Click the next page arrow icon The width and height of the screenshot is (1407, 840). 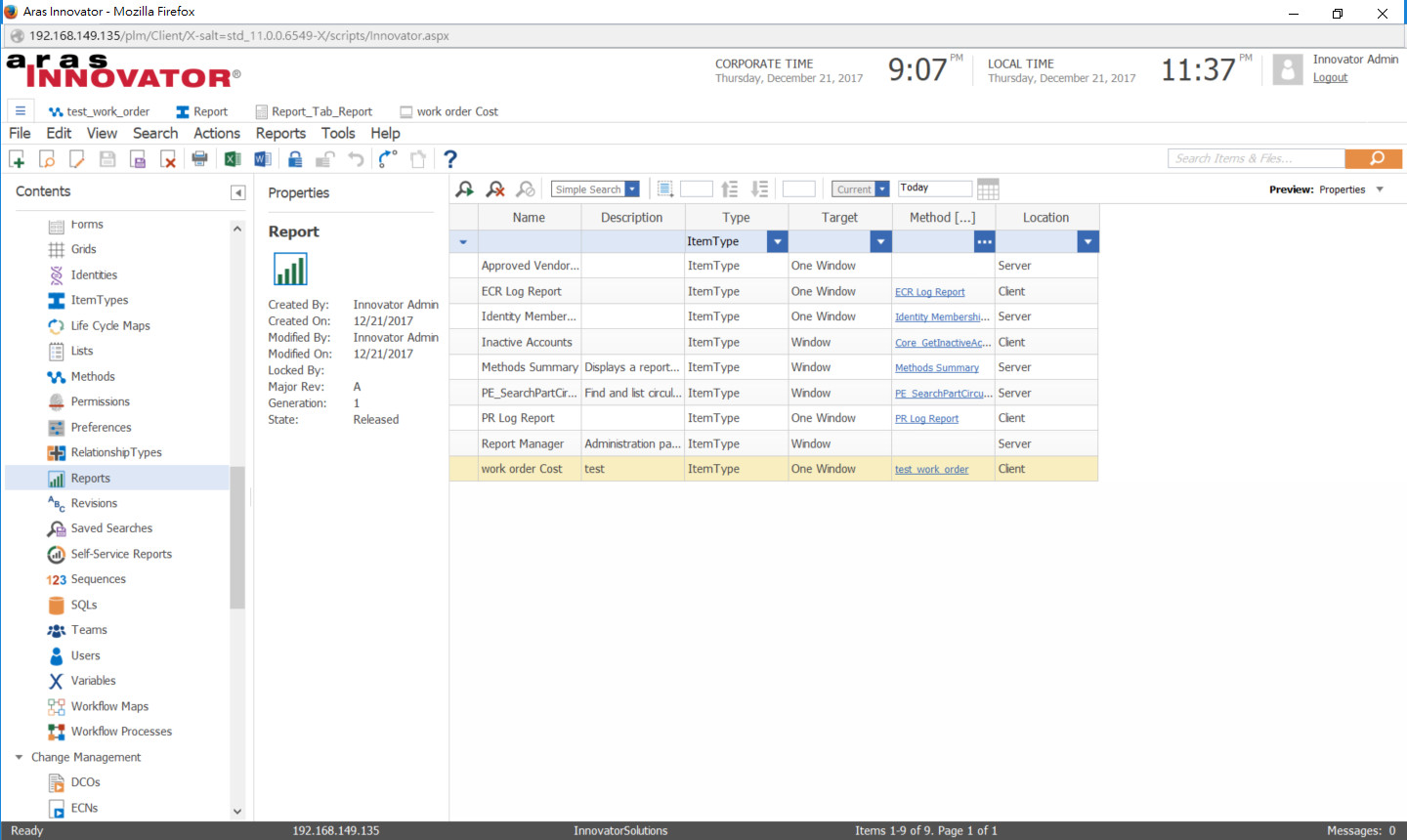(760, 189)
